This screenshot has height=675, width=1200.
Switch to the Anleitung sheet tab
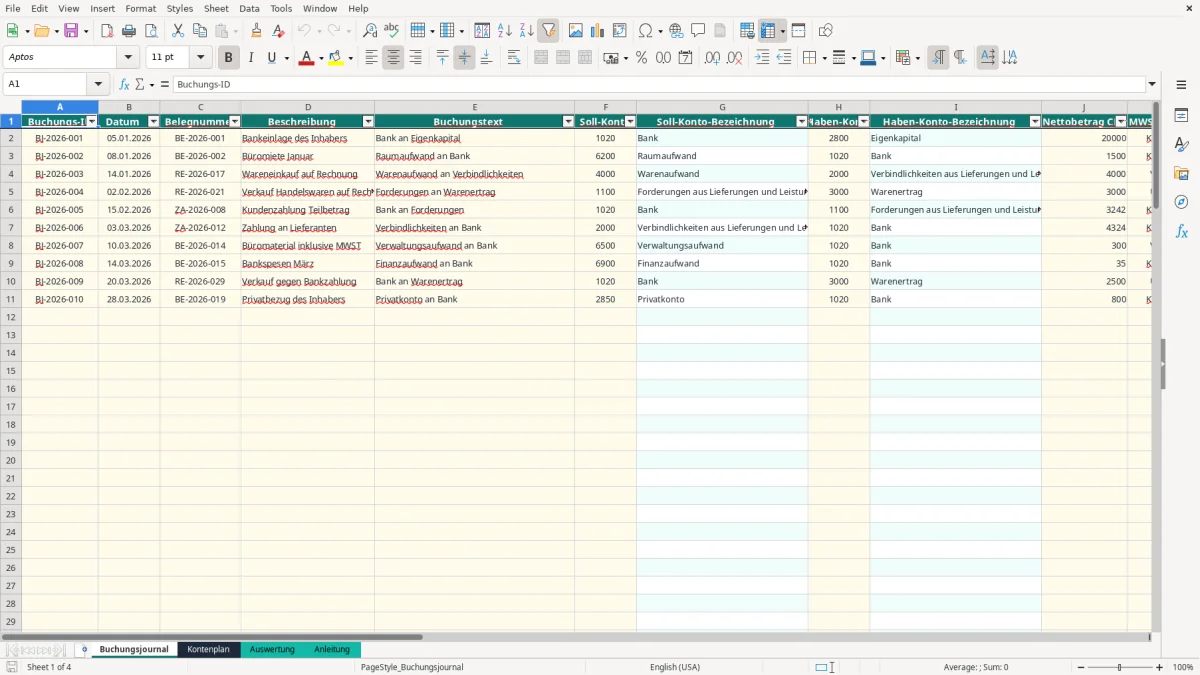coord(332,650)
